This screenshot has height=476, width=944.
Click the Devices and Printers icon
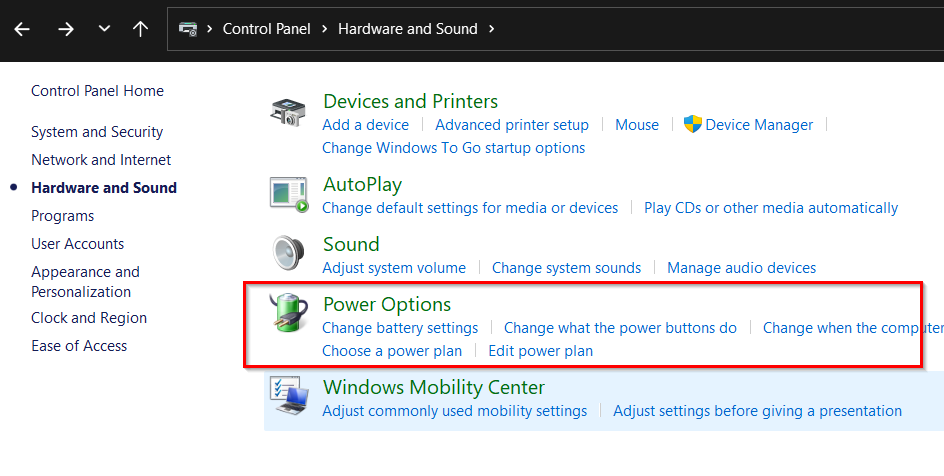point(288,113)
